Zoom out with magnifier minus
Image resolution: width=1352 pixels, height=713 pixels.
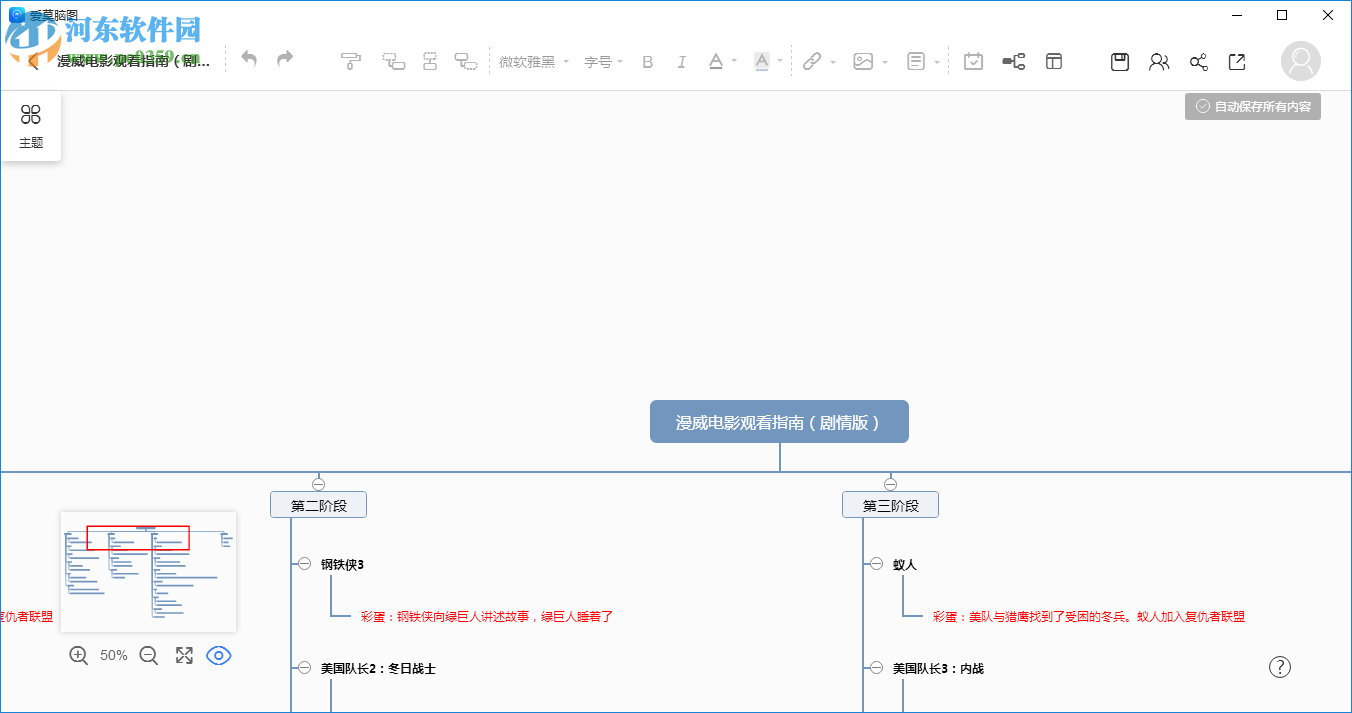tap(148, 655)
